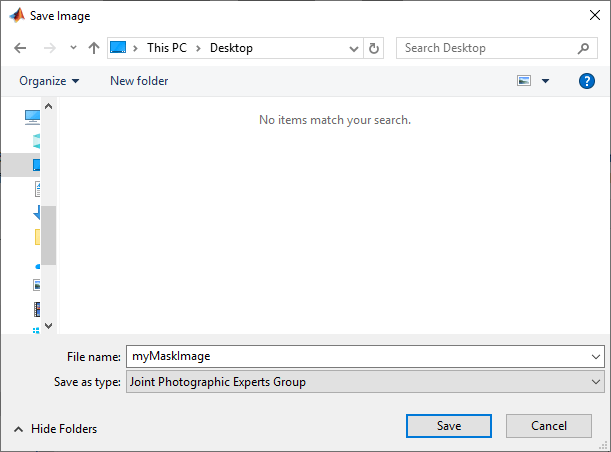611x452 pixels.
Task: Select the Videos filmstrip icon in sidebar
Action: (x=37, y=309)
